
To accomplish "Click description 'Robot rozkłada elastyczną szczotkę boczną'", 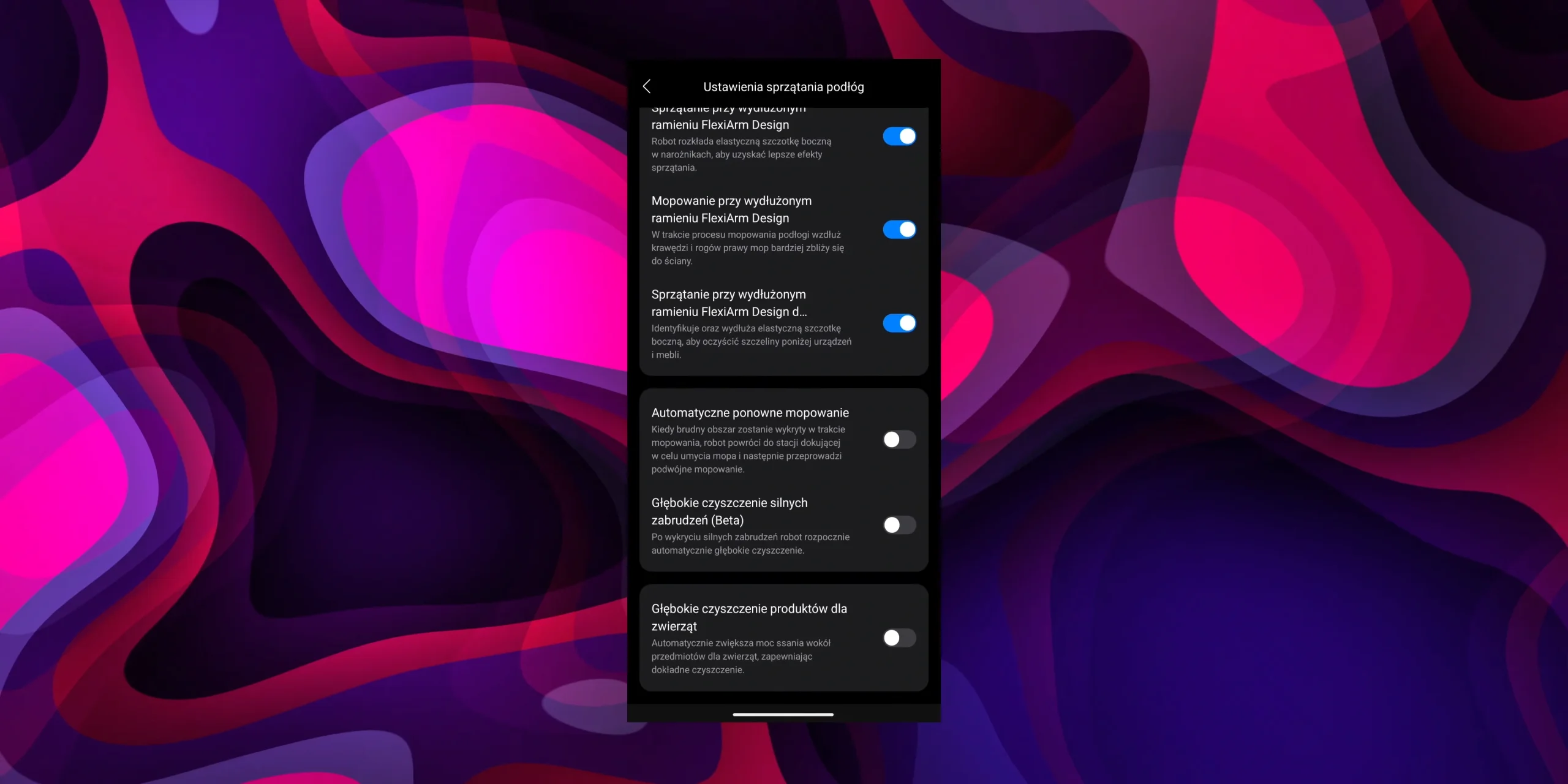I will [x=741, y=154].
